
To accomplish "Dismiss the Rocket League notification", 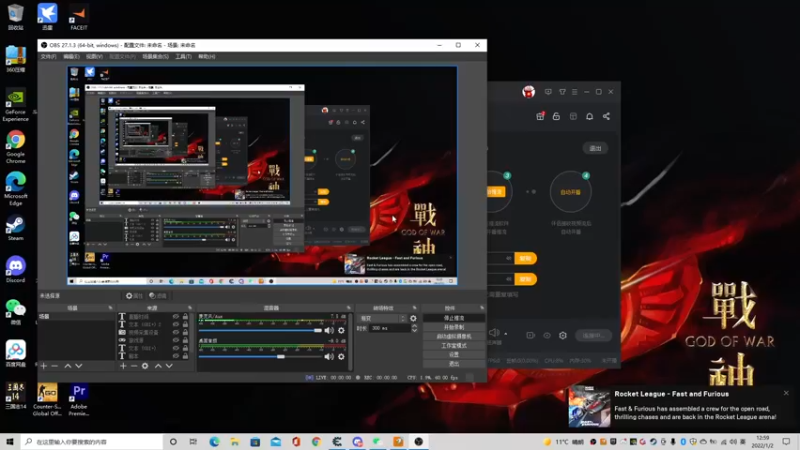I will (x=786, y=393).
